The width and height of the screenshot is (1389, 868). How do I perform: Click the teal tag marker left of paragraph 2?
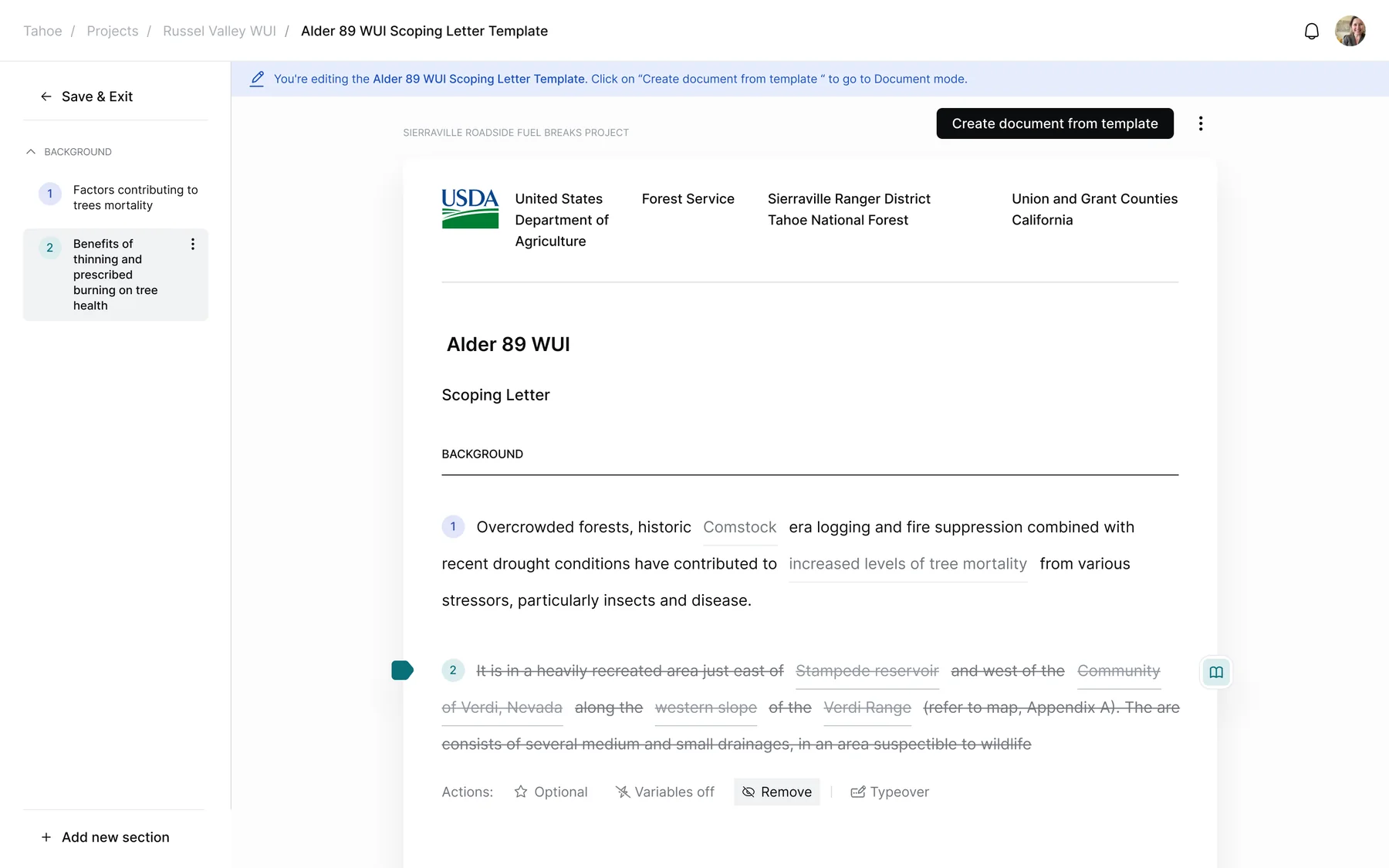tap(402, 670)
